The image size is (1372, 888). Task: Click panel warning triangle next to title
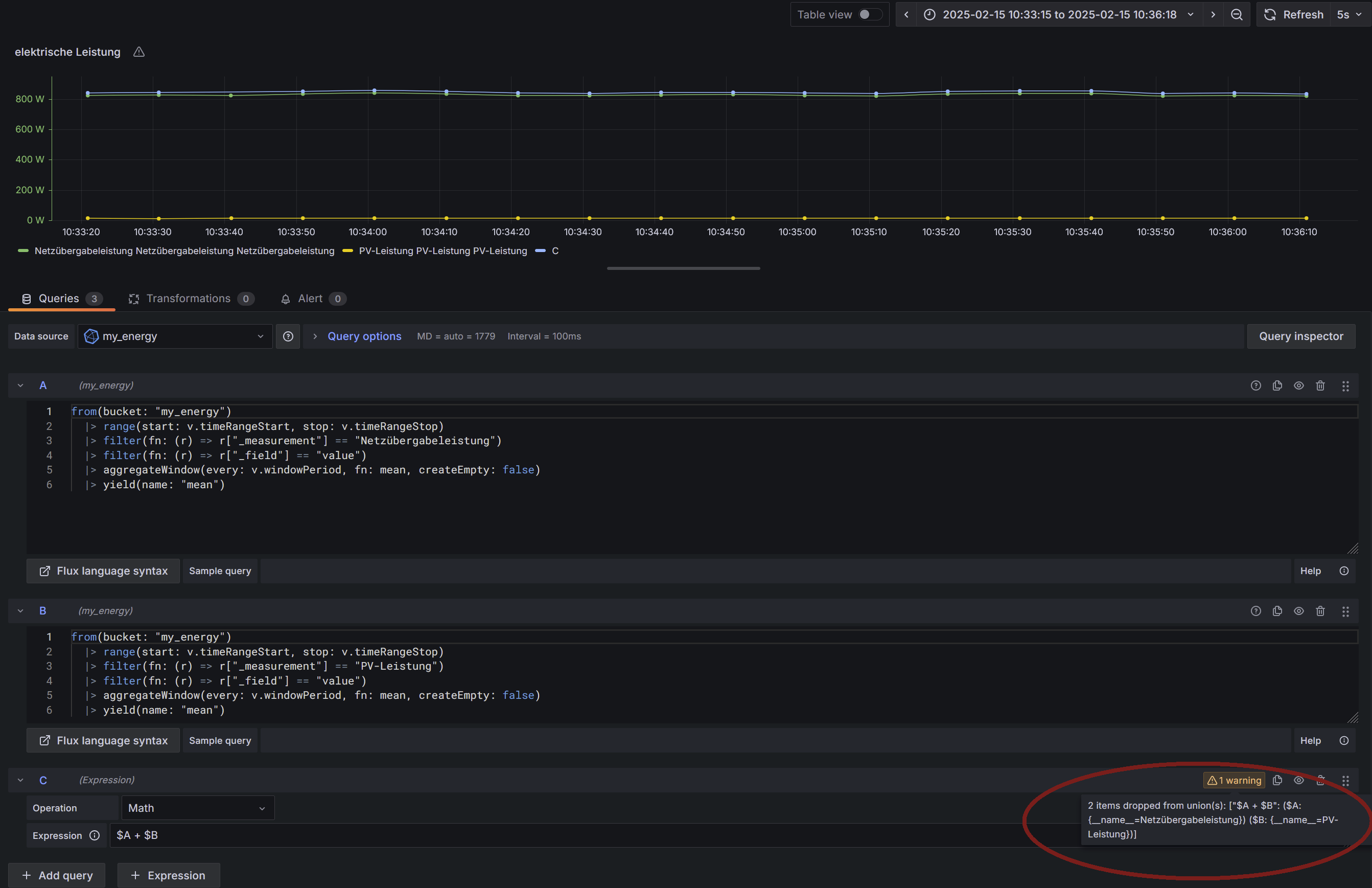(x=139, y=52)
